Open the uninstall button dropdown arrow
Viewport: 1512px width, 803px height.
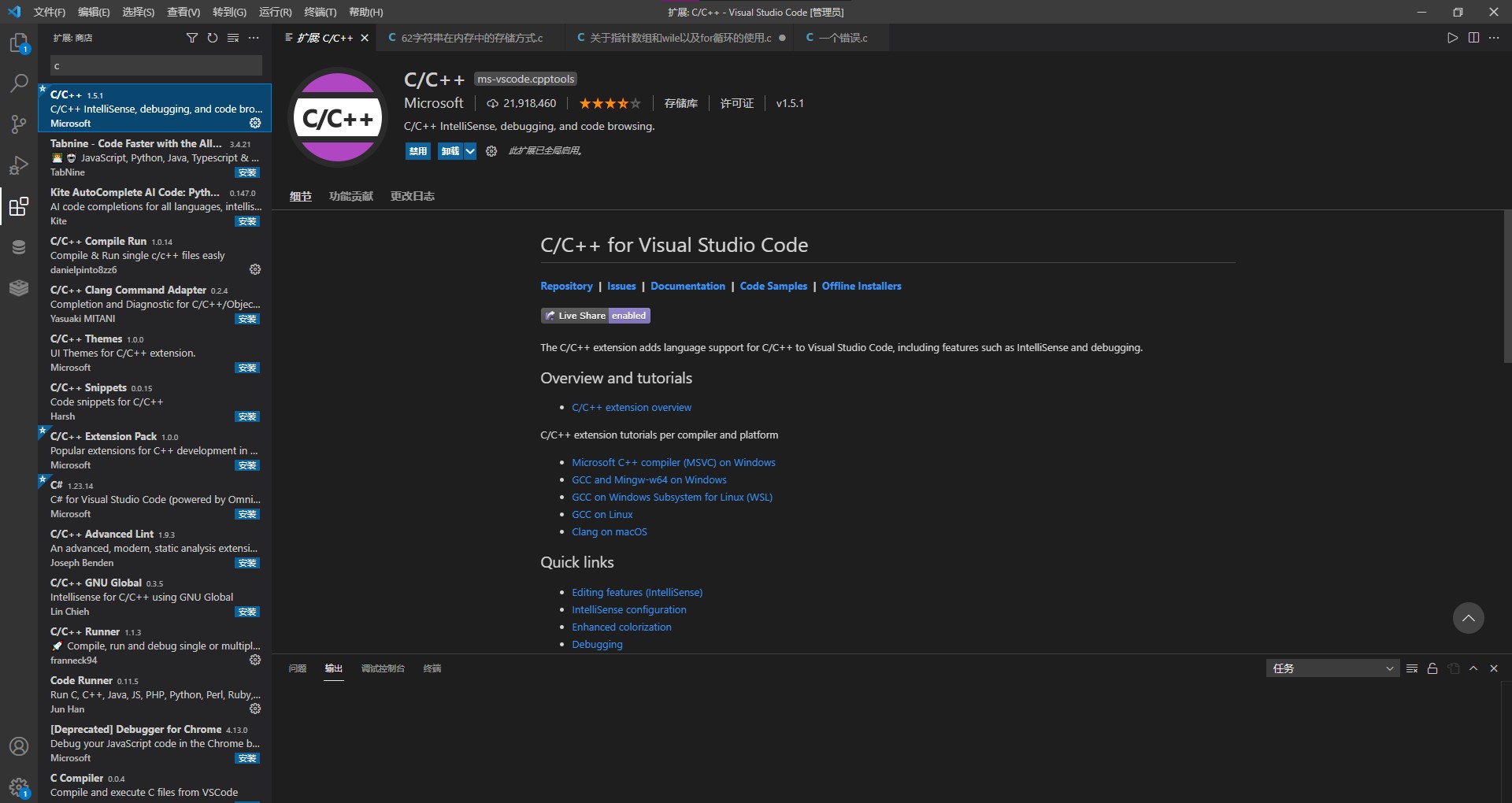click(470, 151)
